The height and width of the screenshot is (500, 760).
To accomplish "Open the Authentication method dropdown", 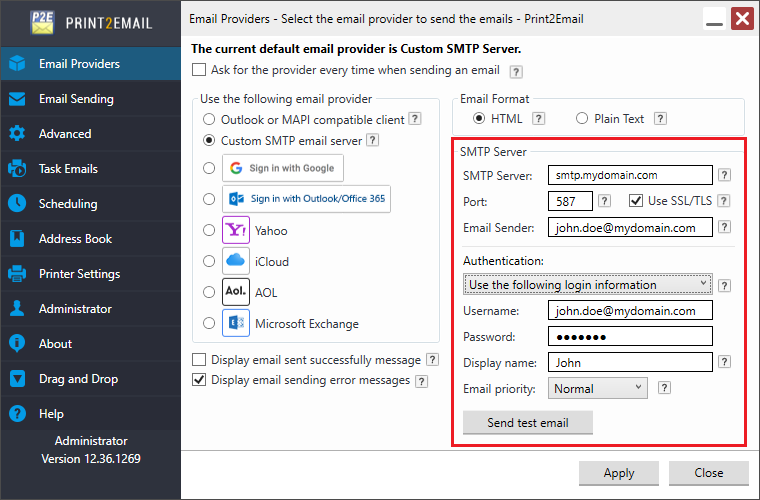I will pos(590,285).
